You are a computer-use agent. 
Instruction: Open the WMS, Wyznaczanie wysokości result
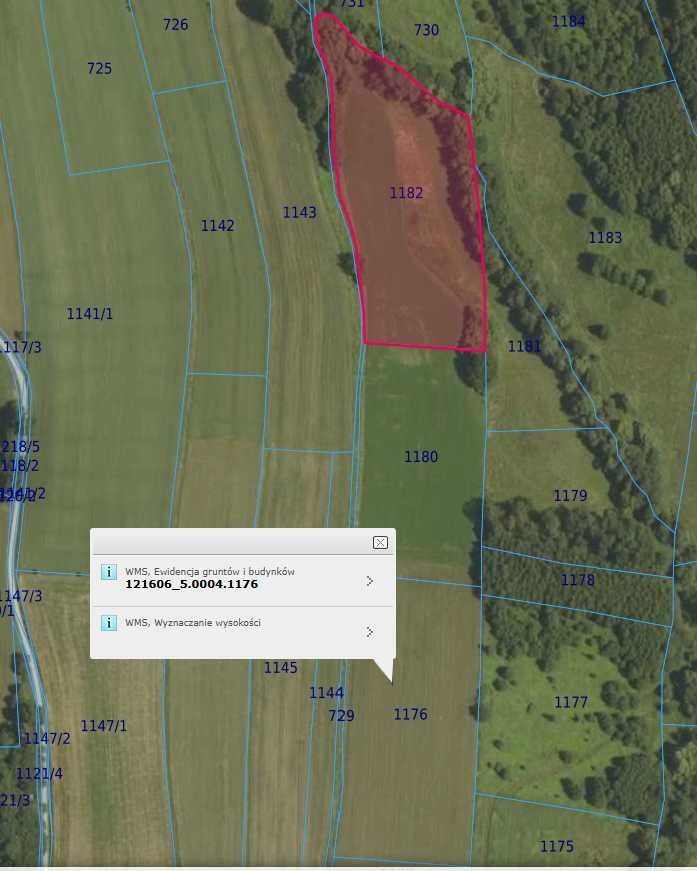pyautogui.click(x=192, y=623)
